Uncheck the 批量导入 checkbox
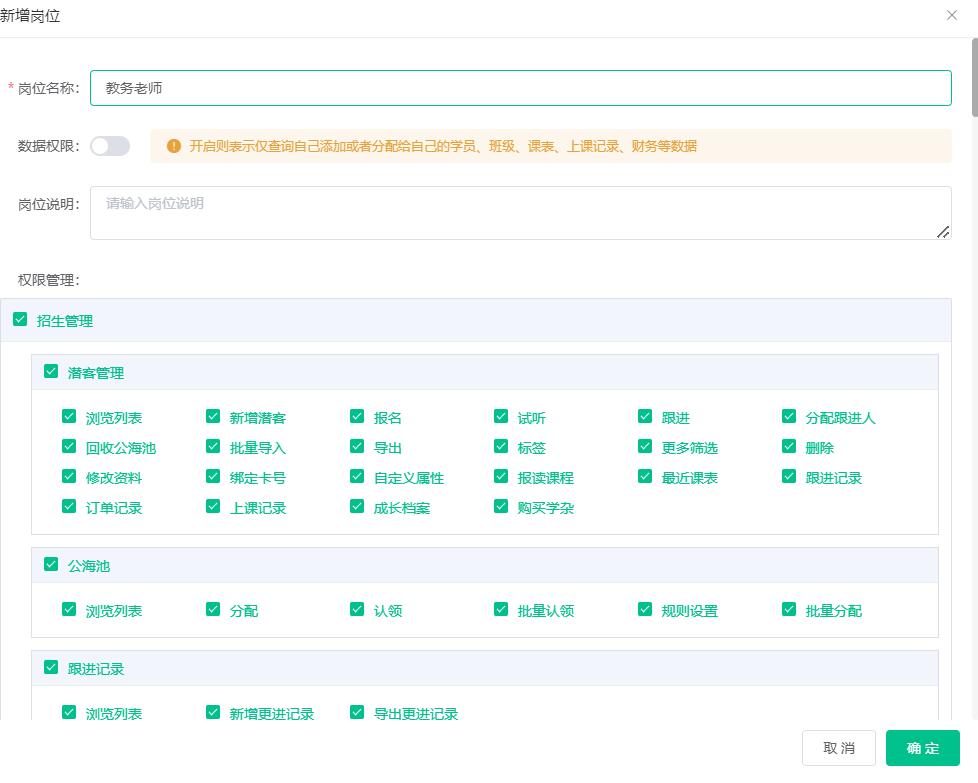The image size is (978, 783). 213,447
